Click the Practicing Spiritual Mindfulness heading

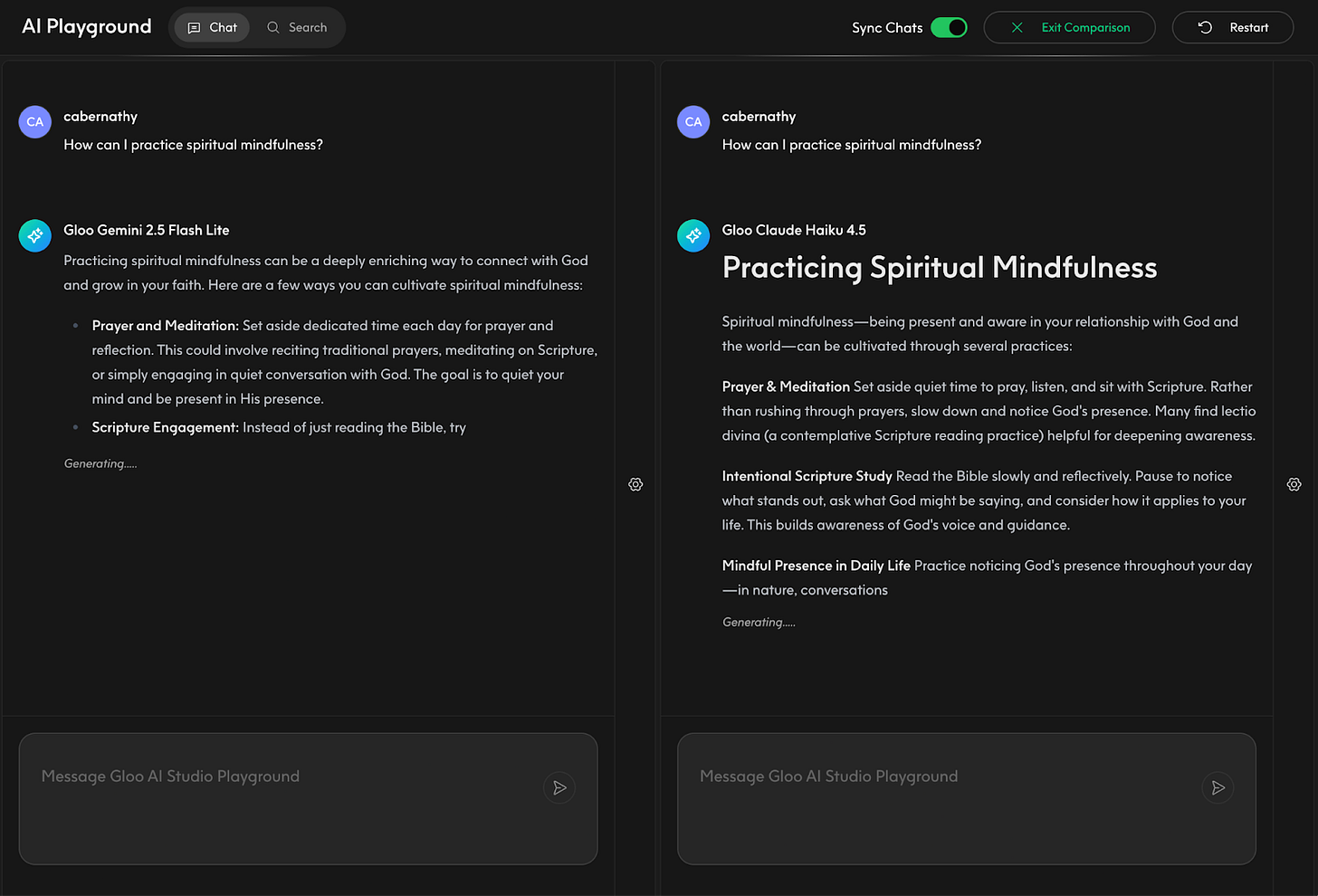click(940, 268)
